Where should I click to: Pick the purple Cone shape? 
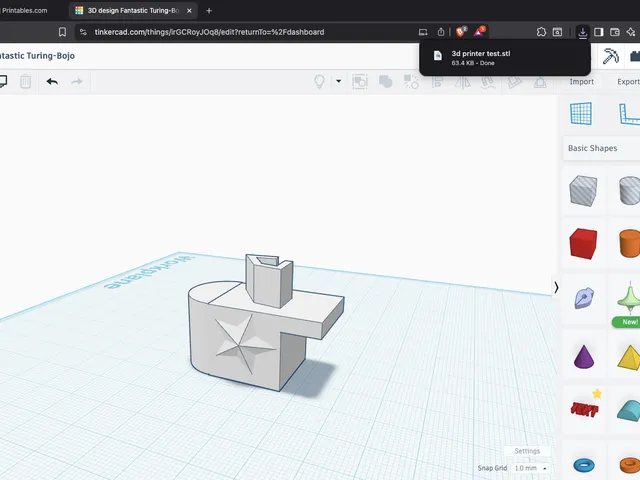click(x=584, y=356)
